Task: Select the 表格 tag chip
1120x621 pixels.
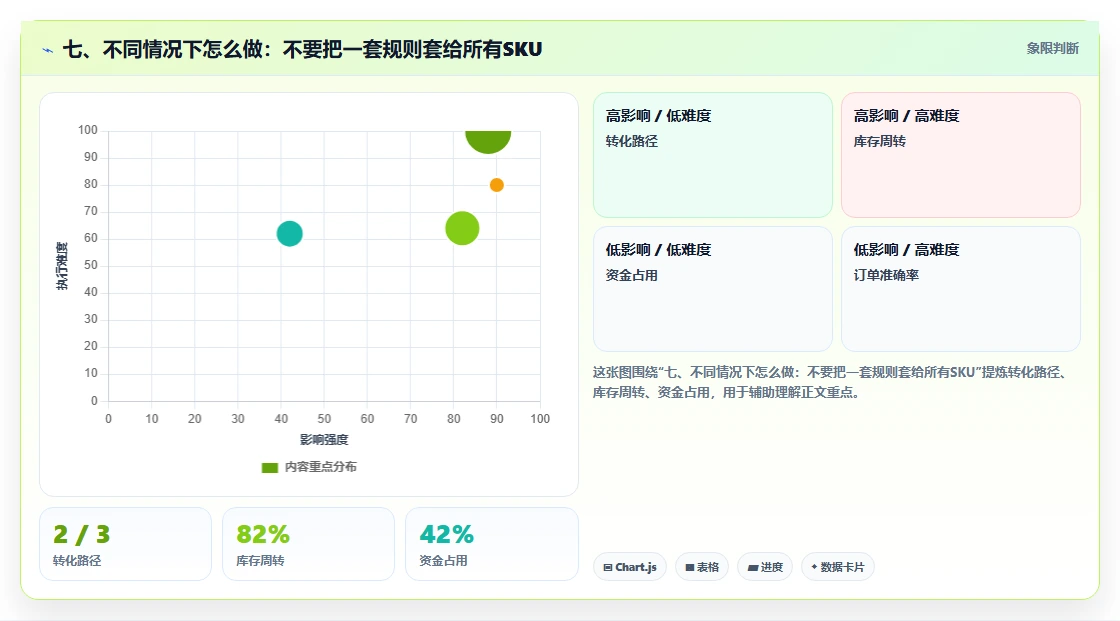Action: (x=702, y=567)
